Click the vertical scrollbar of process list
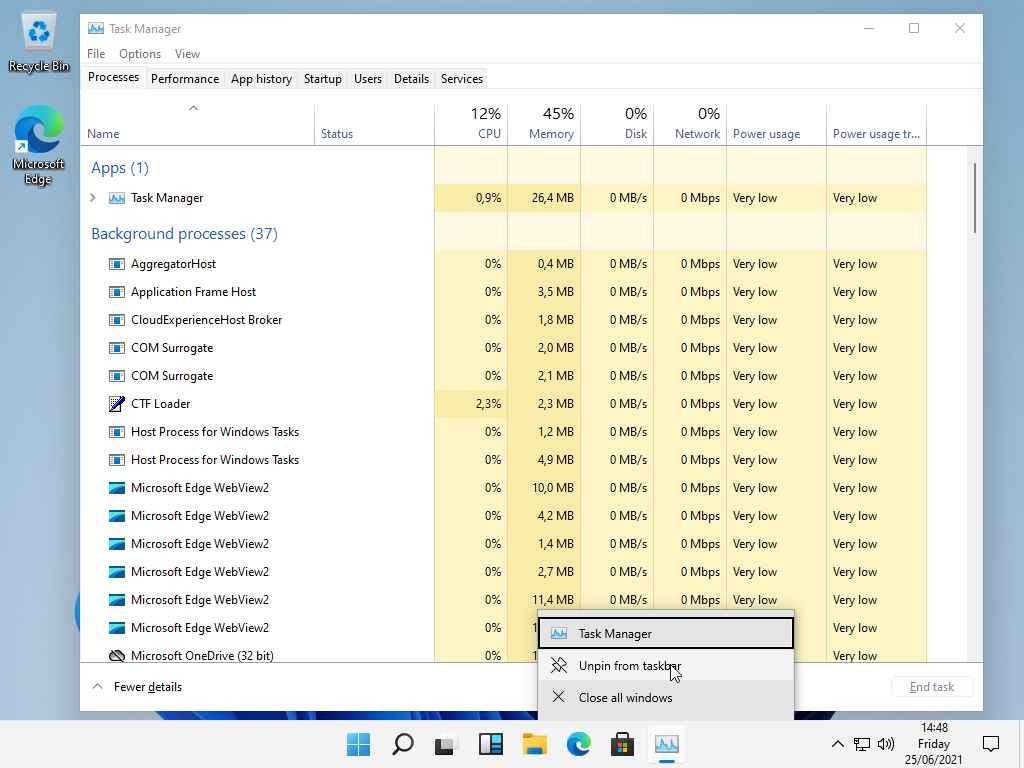1024x768 pixels. point(975,200)
